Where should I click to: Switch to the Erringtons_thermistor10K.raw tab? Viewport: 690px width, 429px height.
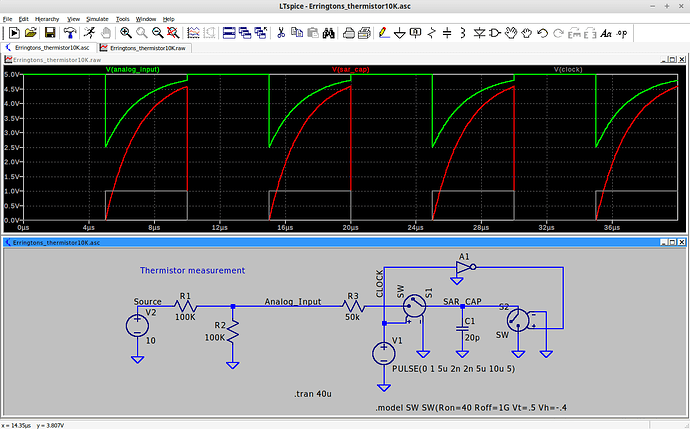pos(143,47)
